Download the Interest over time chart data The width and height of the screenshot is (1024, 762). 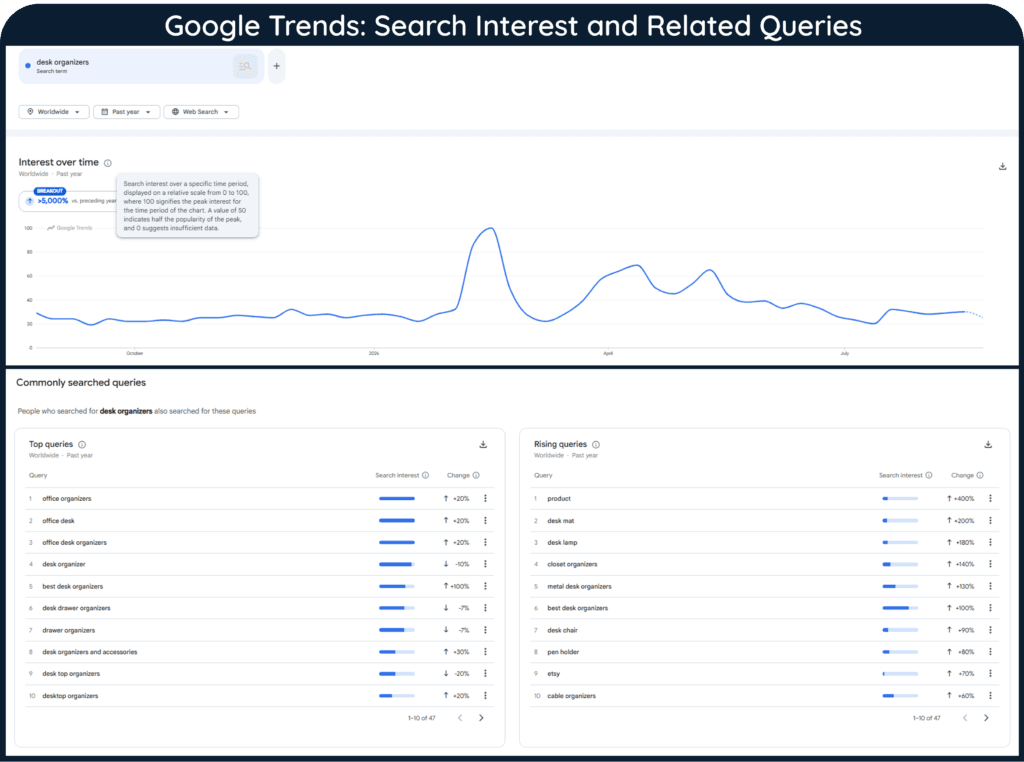point(1002,167)
